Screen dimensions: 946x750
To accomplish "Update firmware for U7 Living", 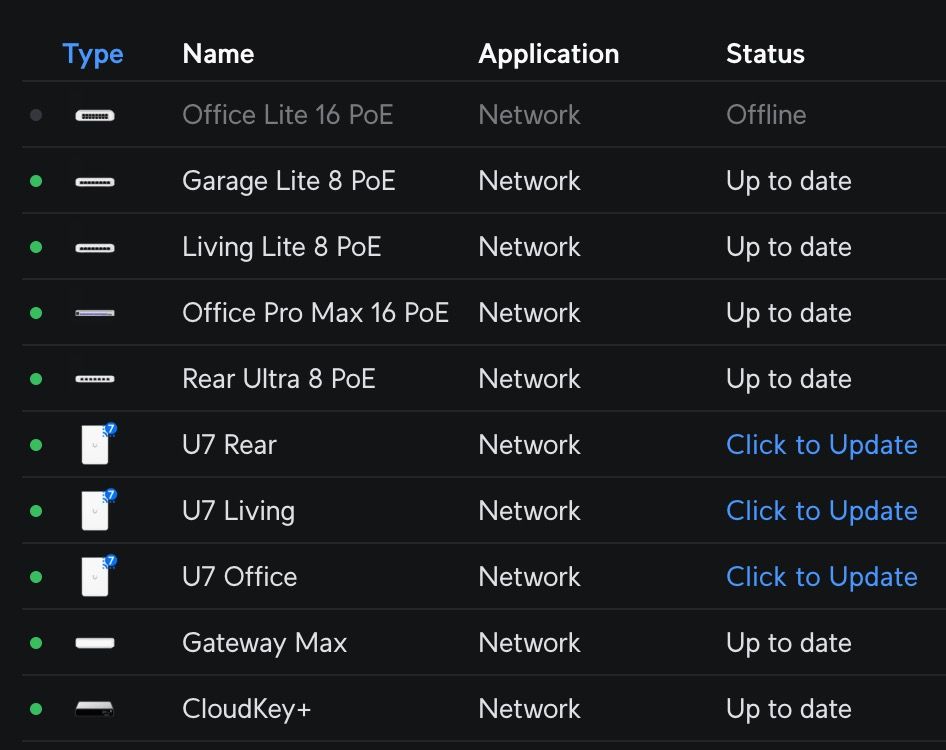I will [821, 511].
